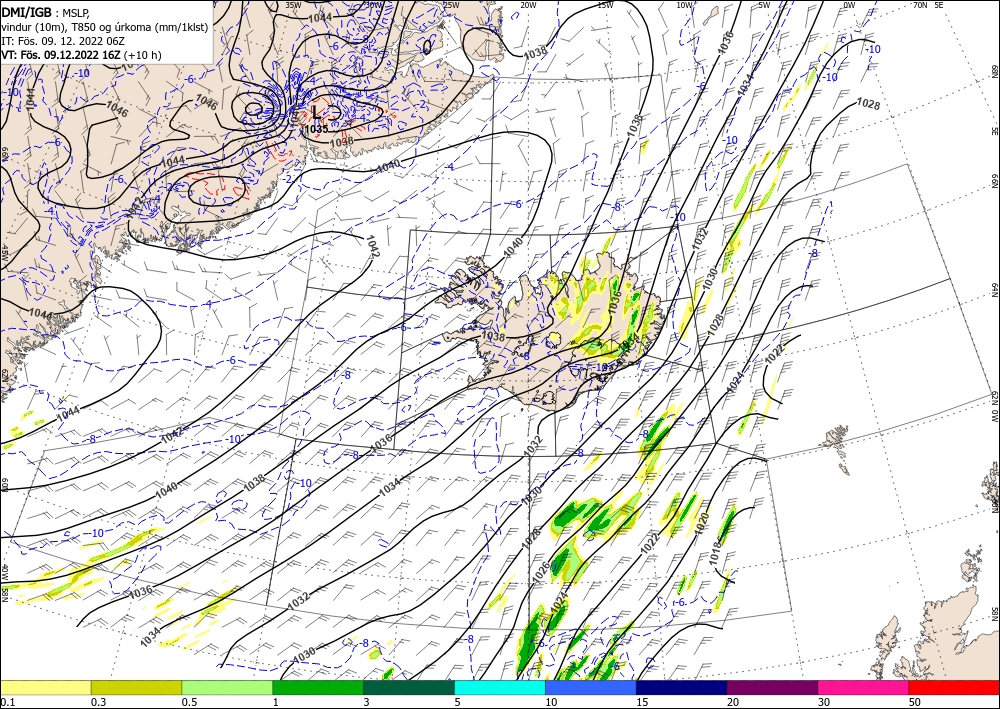Click the '35W' longitude label
Image resolution: width=1000 pixels, height=709 pixels.
click(x=293, y=5)
